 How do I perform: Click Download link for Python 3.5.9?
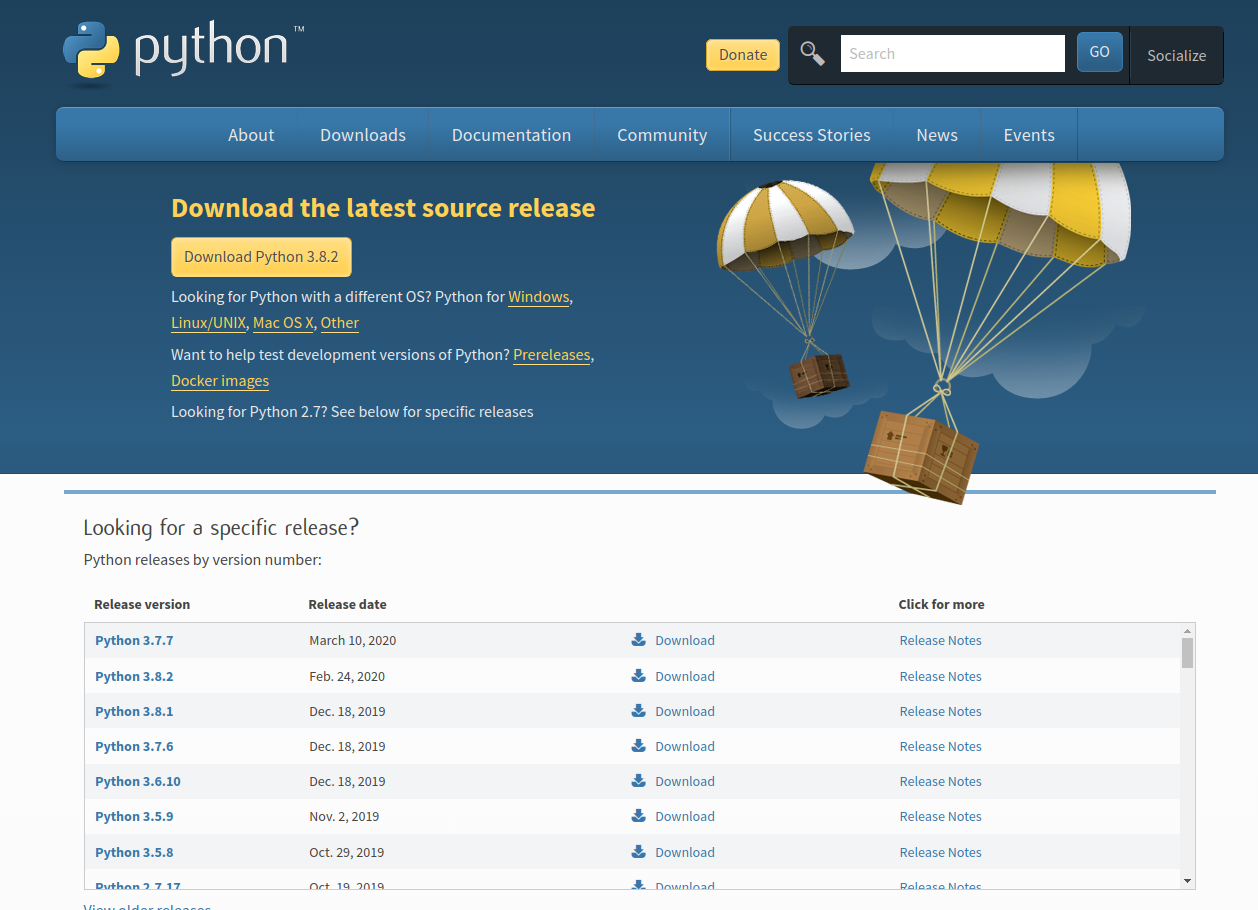[685, 816]
